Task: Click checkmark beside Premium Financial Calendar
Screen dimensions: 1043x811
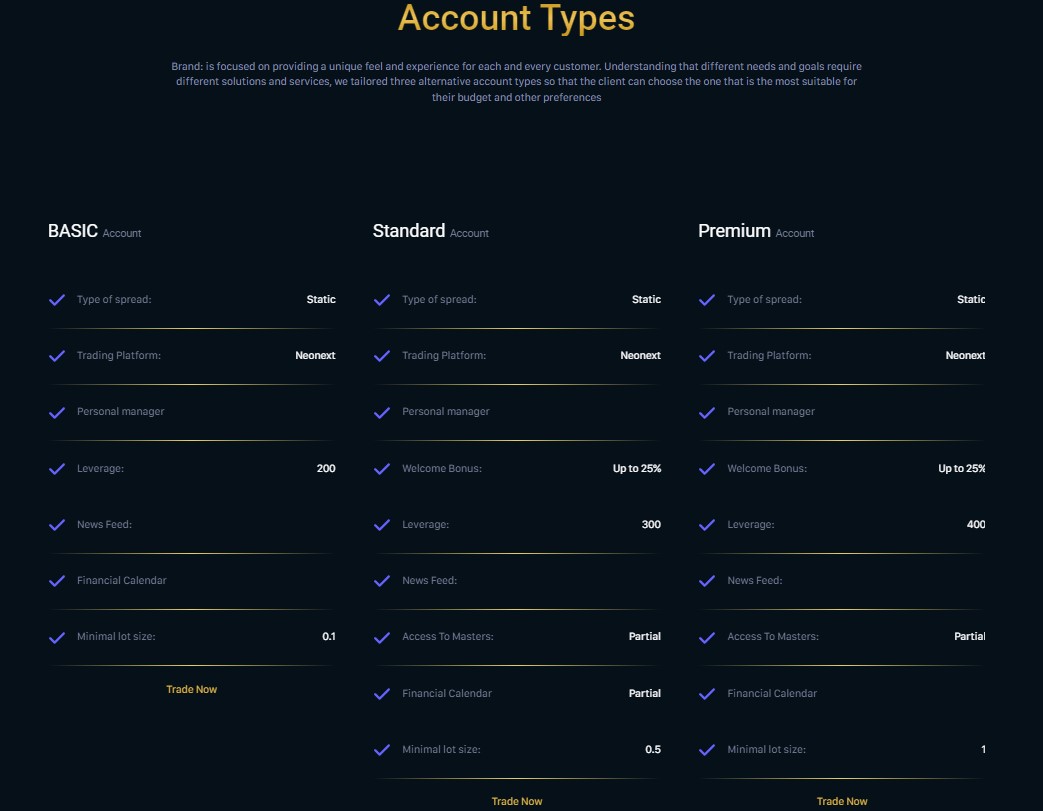Action: click(x=708, y=694)
